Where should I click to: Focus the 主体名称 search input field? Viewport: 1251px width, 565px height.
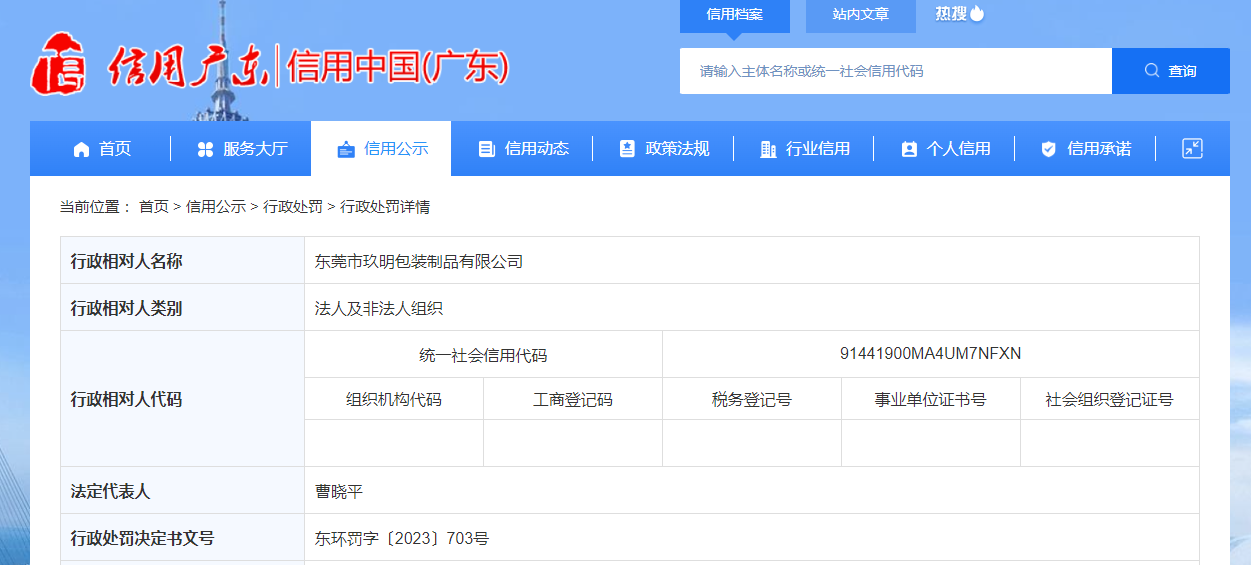(895, 71)
